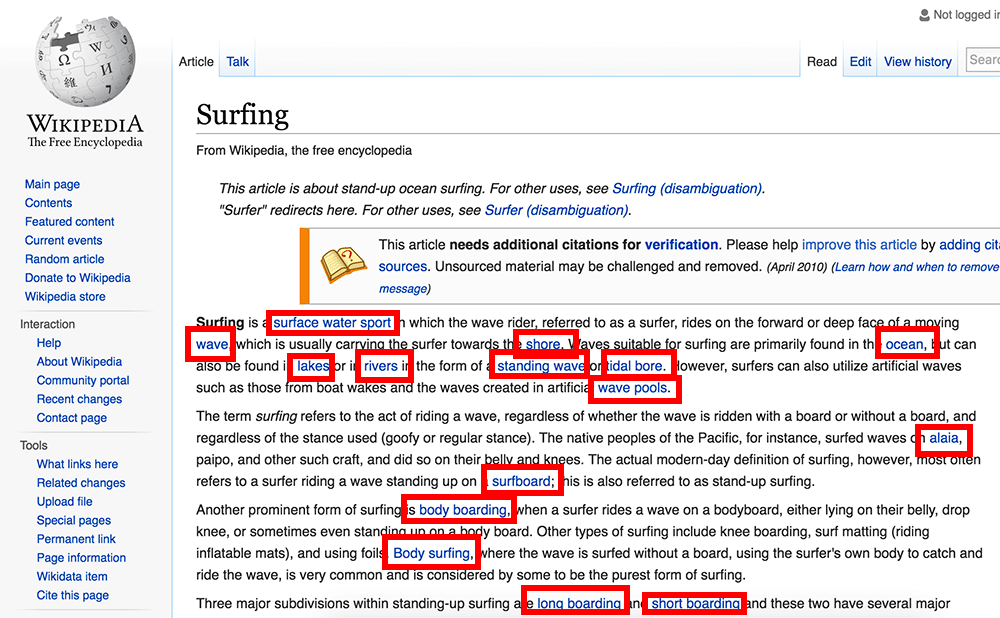The image size is (1000, 618).
Task: Load a Random article
Action: click(x=64, y=259)
